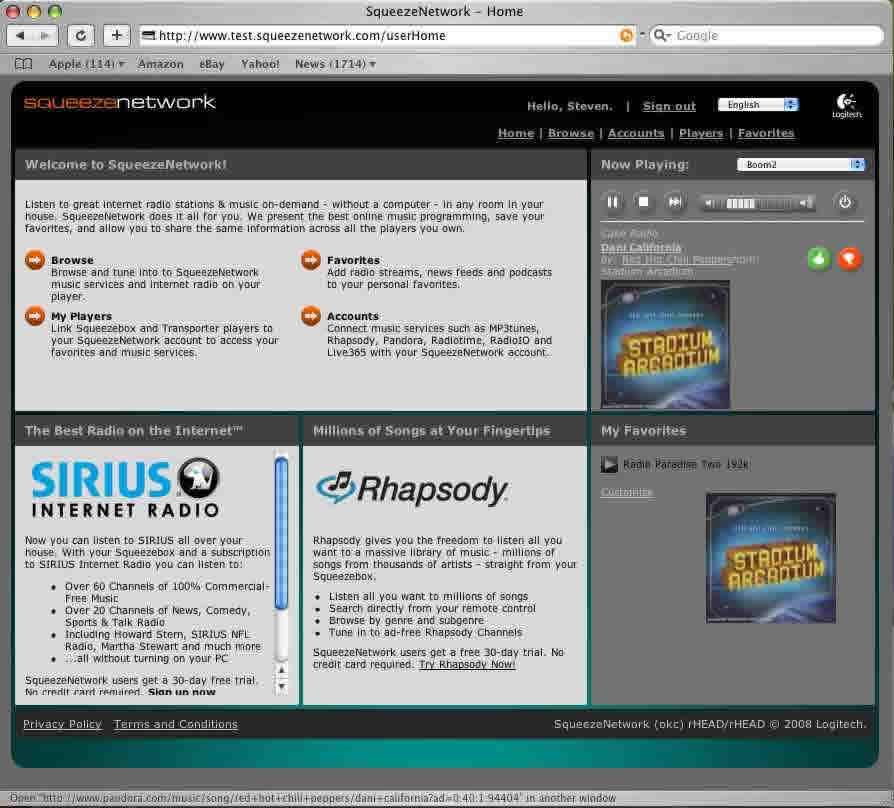Play Radio Paradise favorite station
894x808 pixels.
coord(609,464)
